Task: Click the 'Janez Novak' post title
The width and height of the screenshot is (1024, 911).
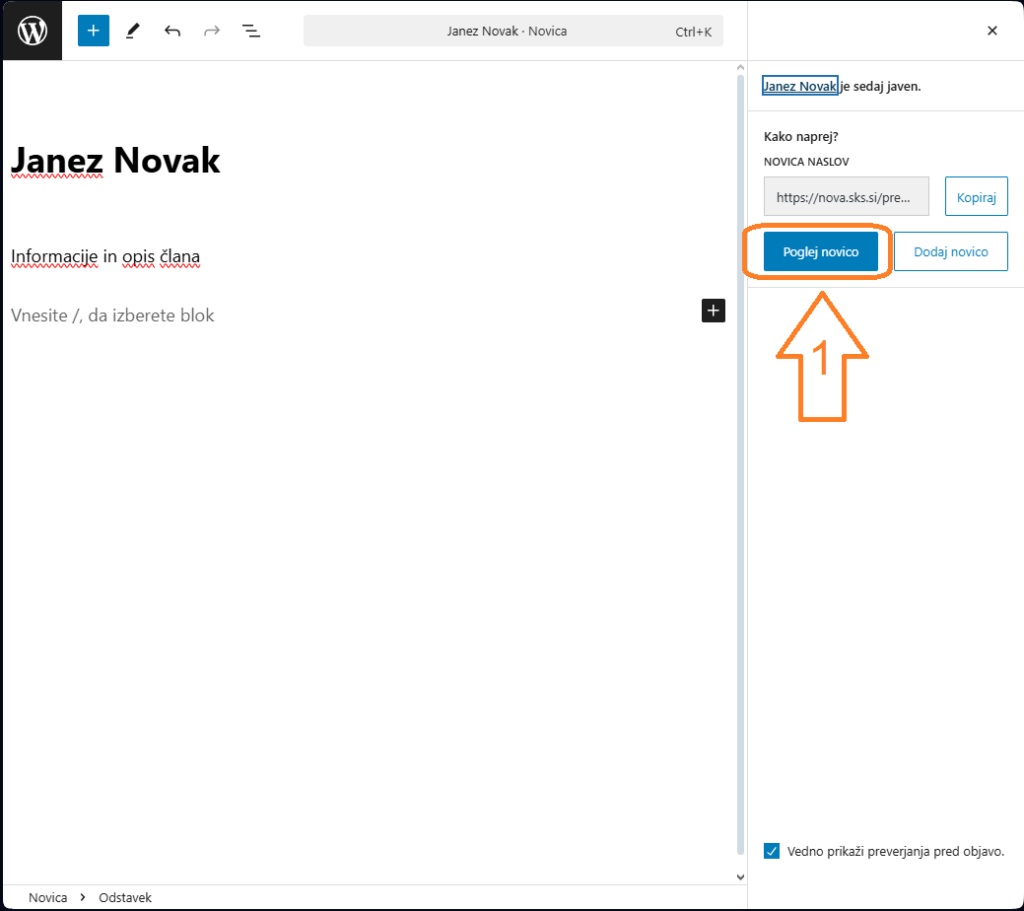Action: (115, 160)
